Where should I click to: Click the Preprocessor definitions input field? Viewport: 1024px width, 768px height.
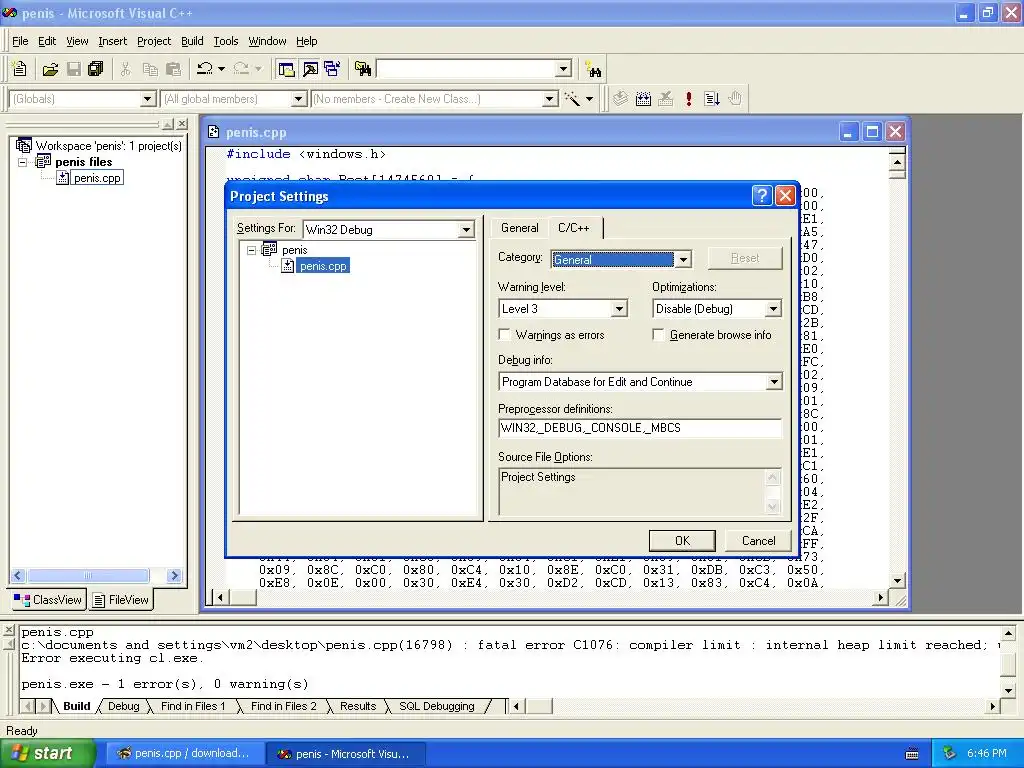[x=639, y=428]
